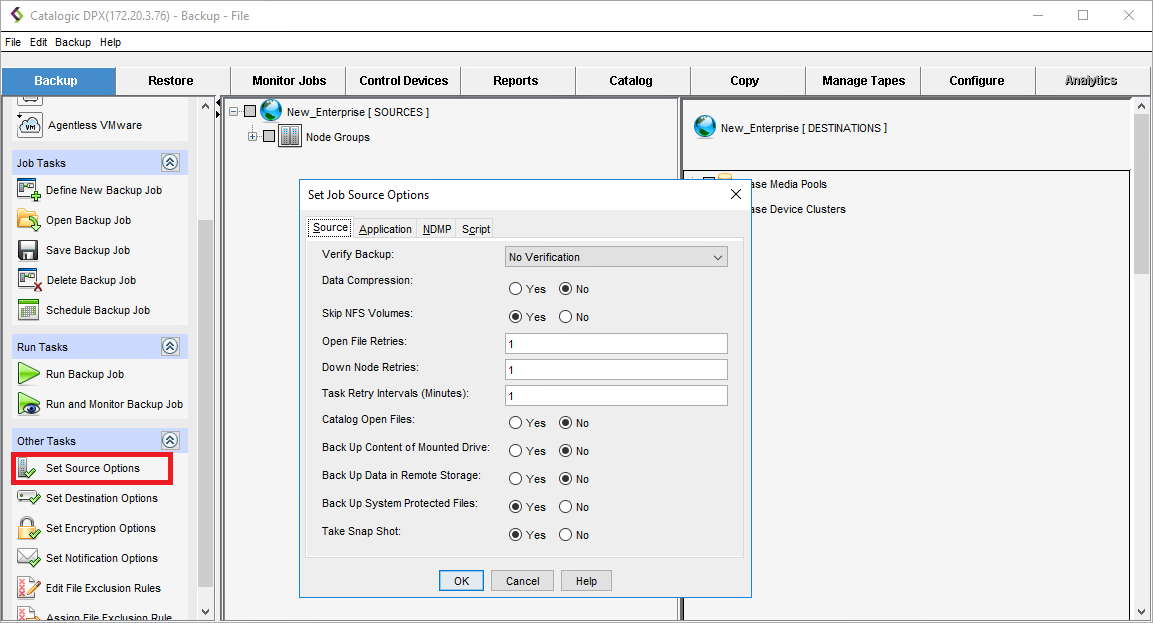
Task: Click OK in Set Job Source Options
Action: [461, 581]
